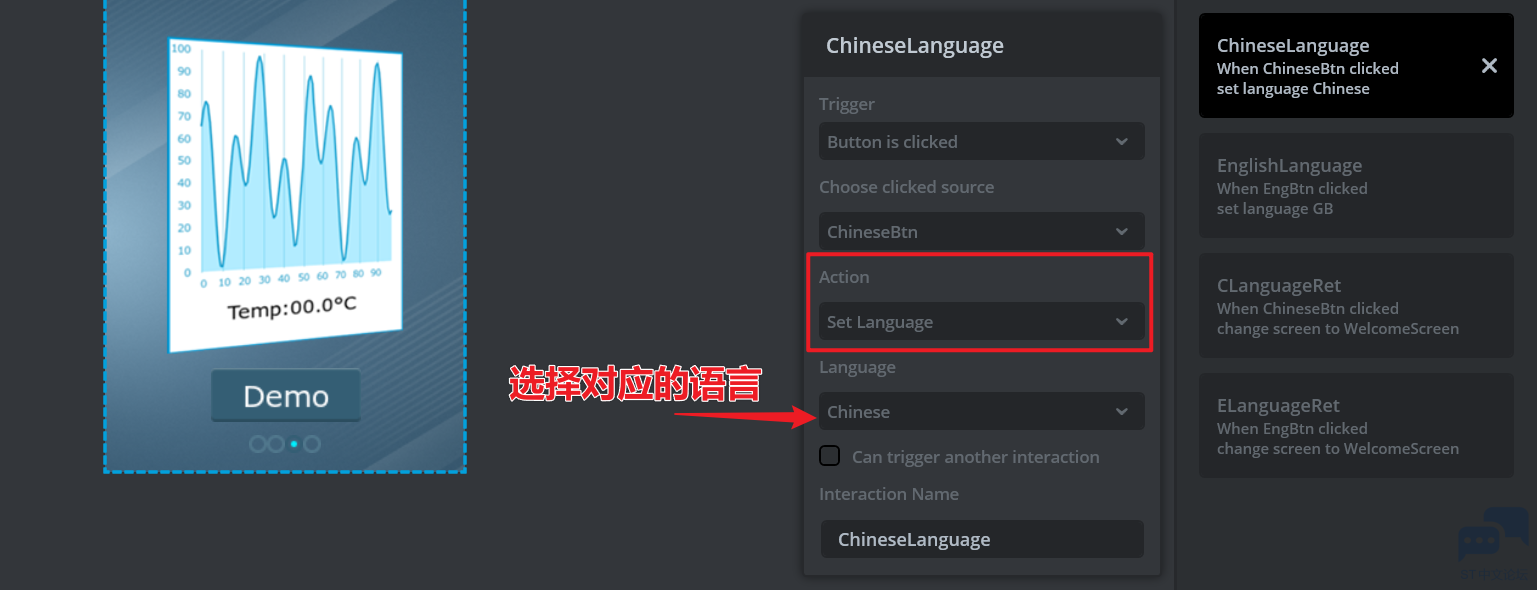Select the EnglishLanguage interaction item

[x=1356, y=186]
